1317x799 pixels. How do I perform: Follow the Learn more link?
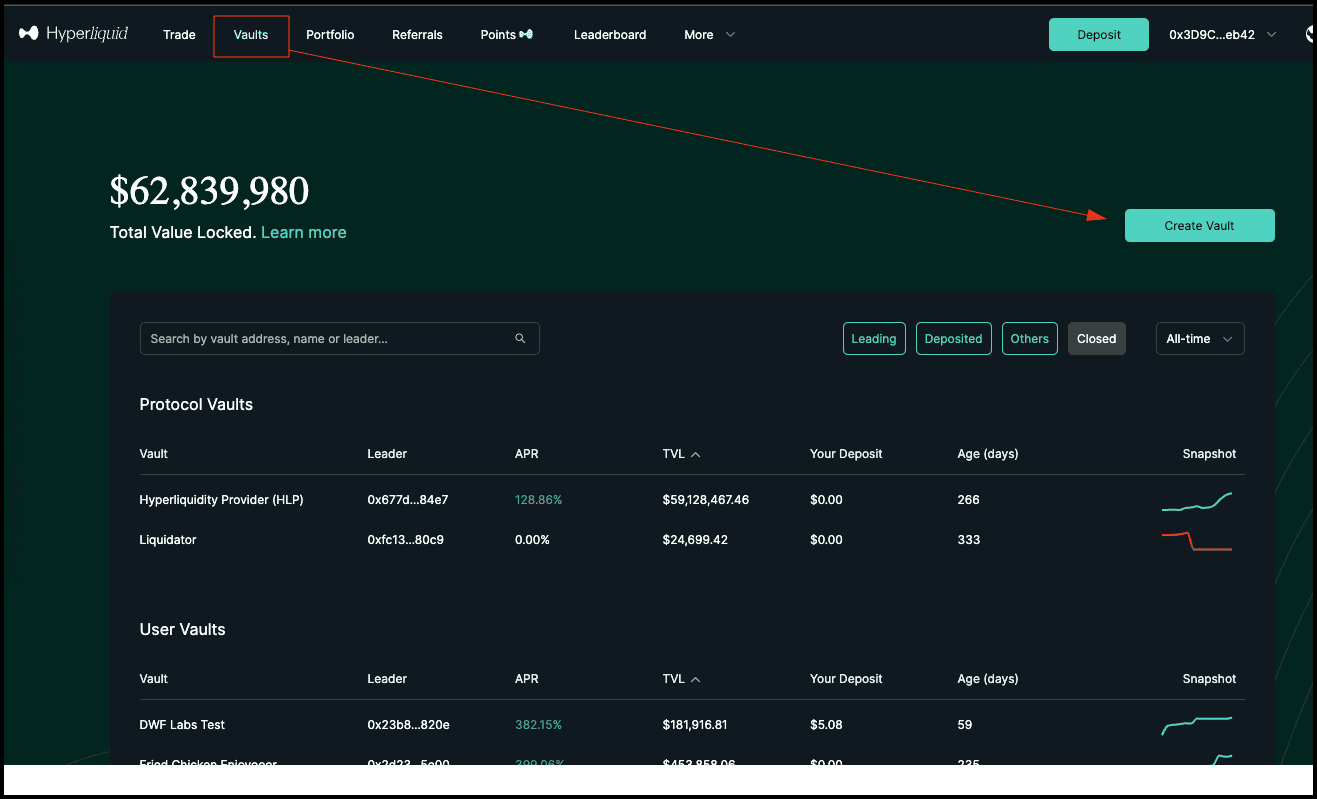[x=304, y=232]
